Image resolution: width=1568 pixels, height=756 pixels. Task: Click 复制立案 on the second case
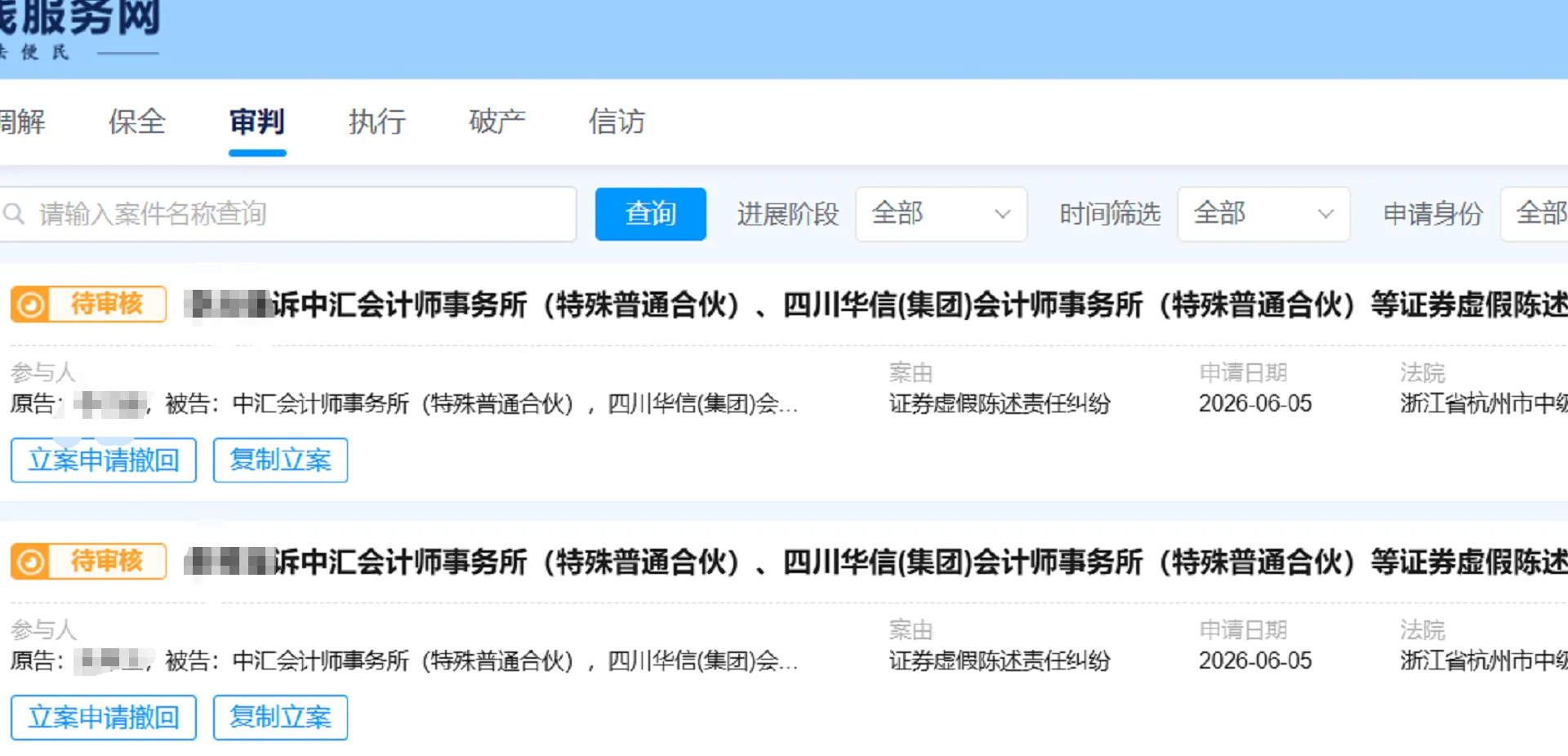281,717
